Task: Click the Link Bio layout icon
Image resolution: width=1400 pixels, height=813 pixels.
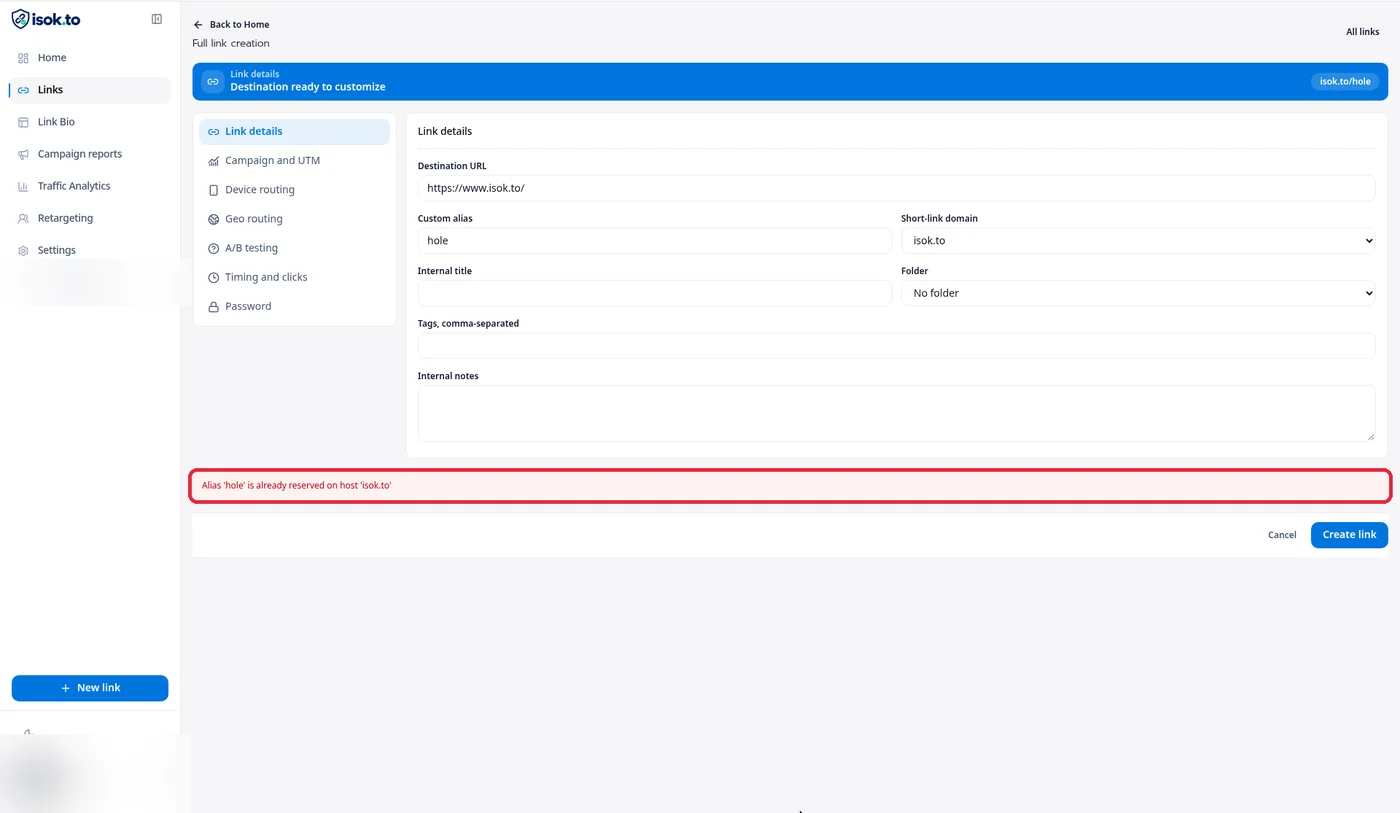Action: coord(23,122)
